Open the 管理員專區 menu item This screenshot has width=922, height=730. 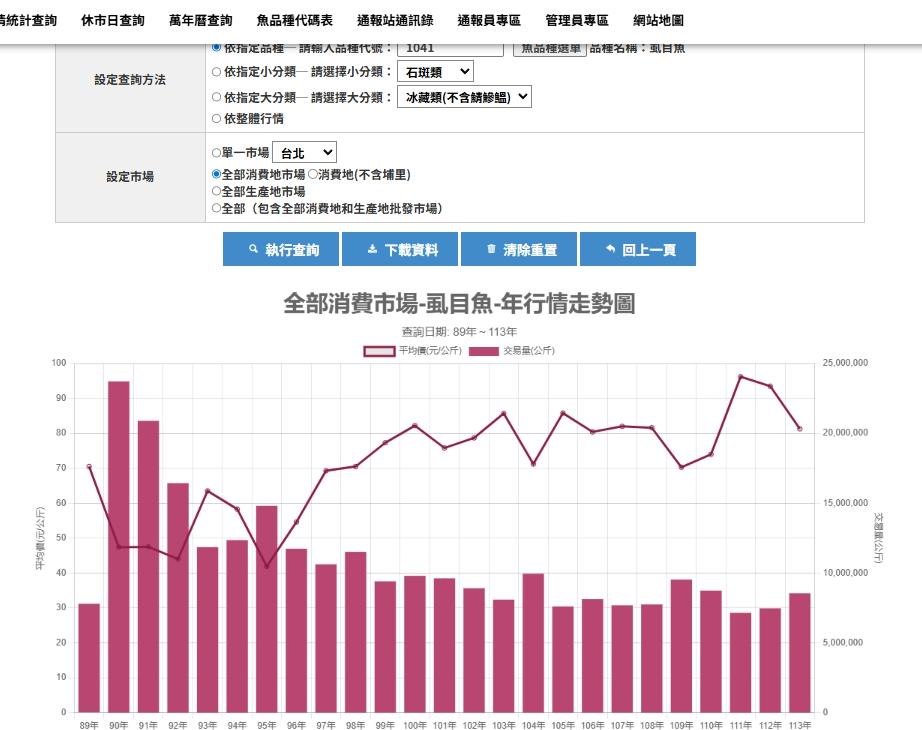point(577,20)
